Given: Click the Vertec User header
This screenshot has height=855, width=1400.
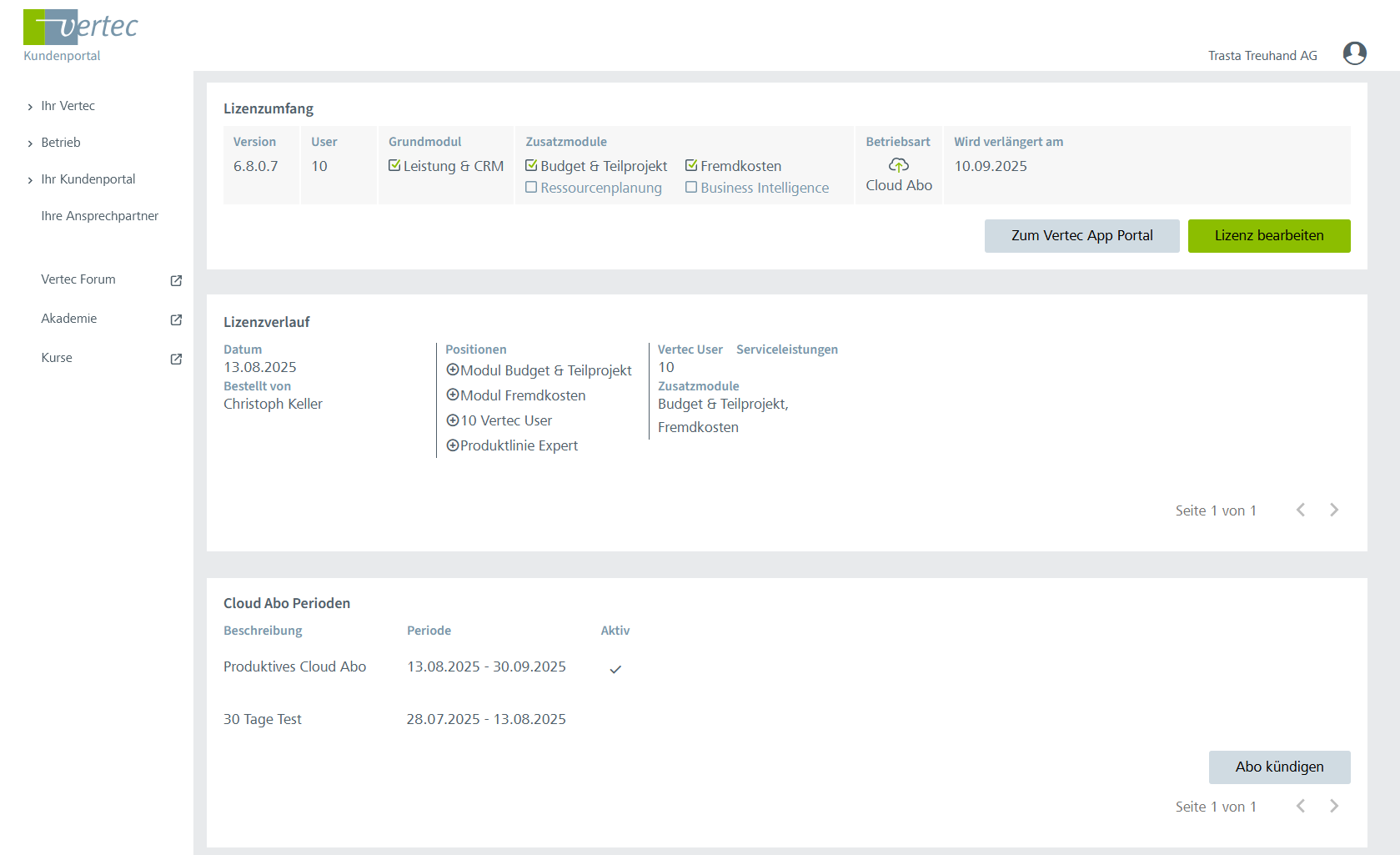Looking at the screenshot, I should [690, 350].
